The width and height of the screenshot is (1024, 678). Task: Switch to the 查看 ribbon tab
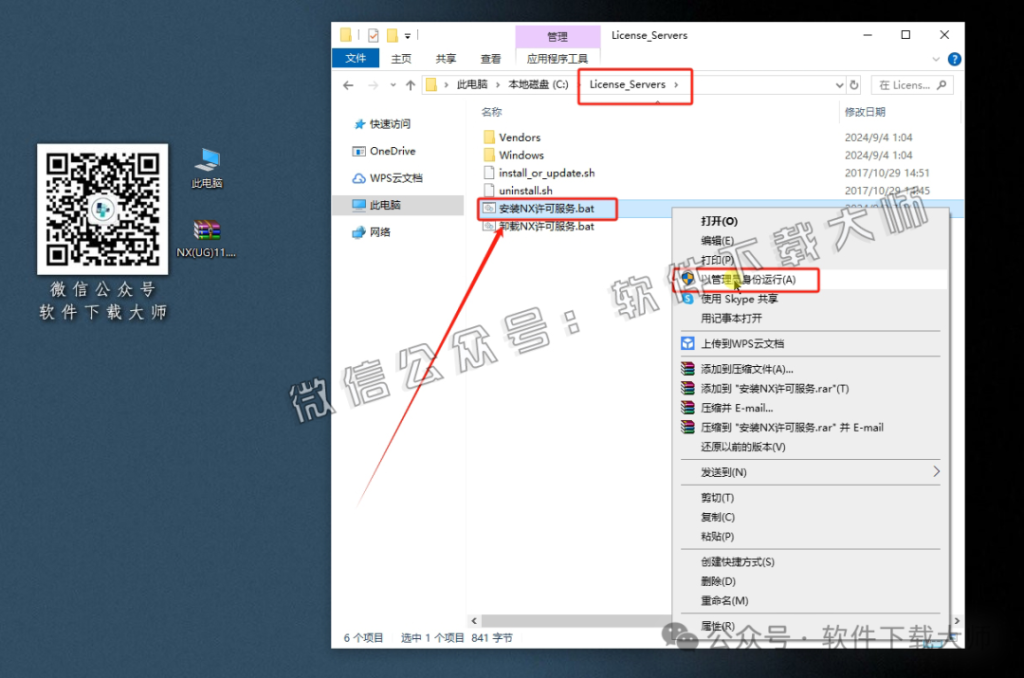490,58
